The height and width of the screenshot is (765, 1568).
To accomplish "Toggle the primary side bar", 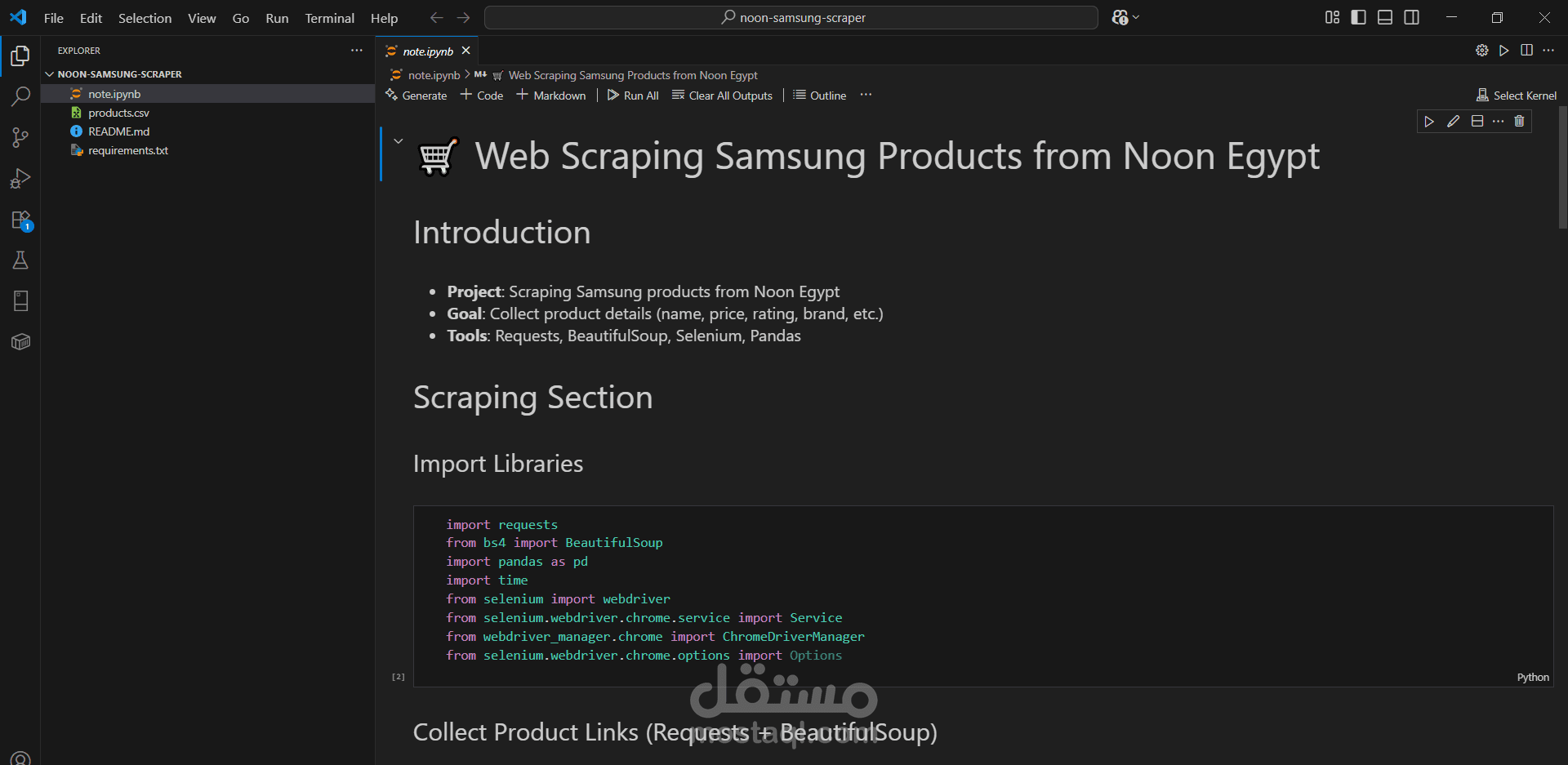I will pos(1358,18).
